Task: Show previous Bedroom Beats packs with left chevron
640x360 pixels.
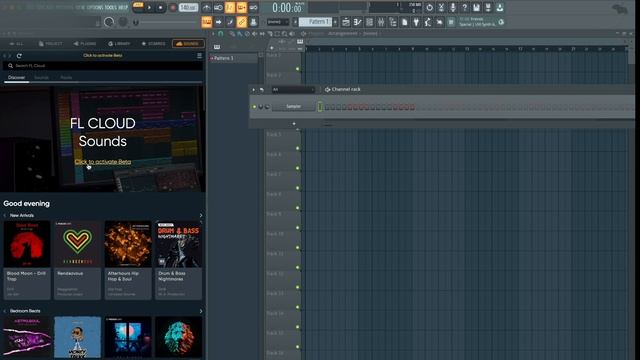Action: (5, 311)
